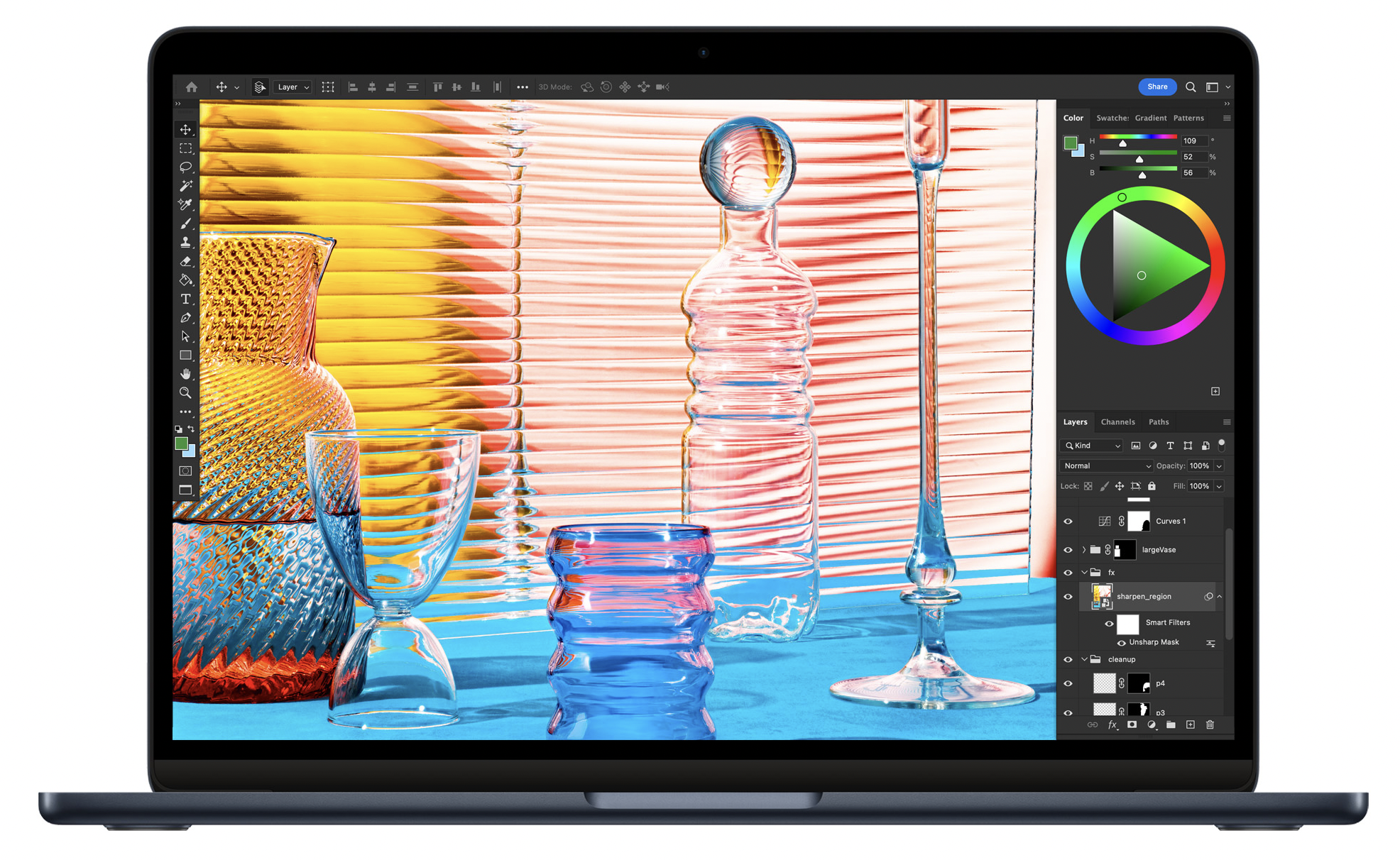This screenshot has height=860, width=1400.
Task: Click the Patterns tab in Color panel
Action: click(x=1200, y=118)
